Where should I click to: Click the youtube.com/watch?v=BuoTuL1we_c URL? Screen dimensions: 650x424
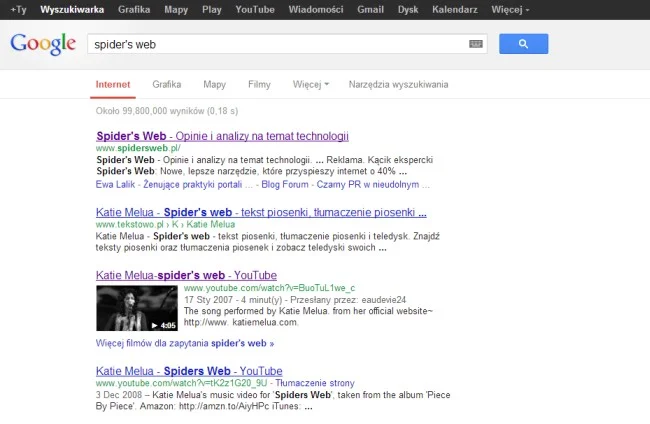(269, 288)
